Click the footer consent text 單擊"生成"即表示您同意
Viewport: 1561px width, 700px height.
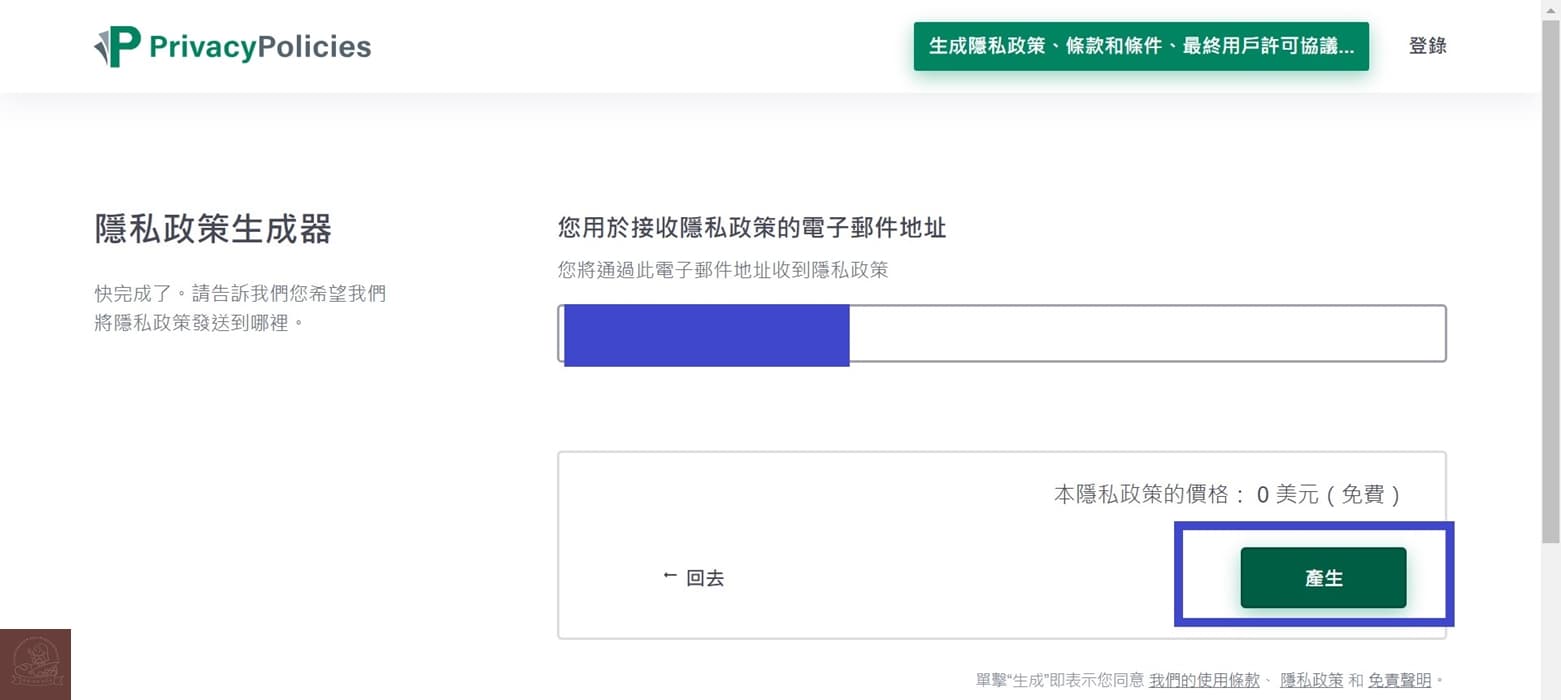pyautogui.click(x=1060, y=679)
